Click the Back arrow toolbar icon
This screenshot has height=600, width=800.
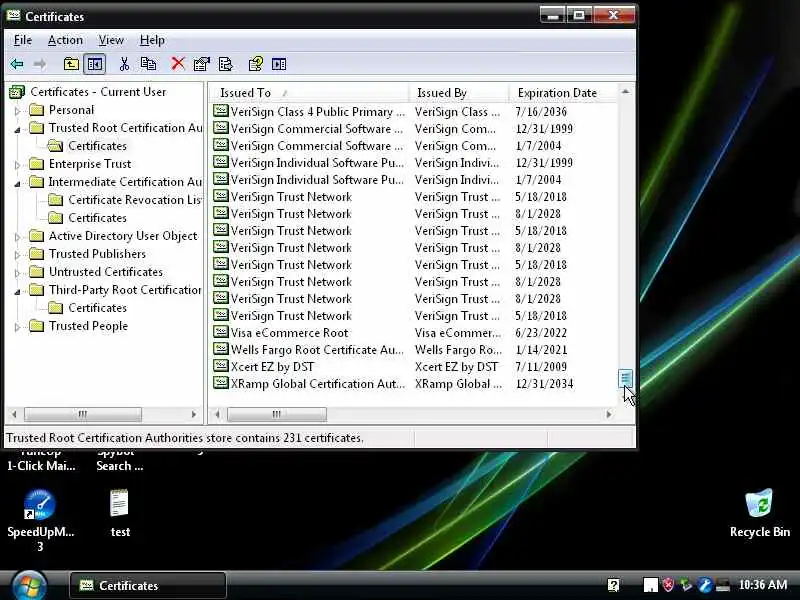pyautogui.click(x=17, y=64)
